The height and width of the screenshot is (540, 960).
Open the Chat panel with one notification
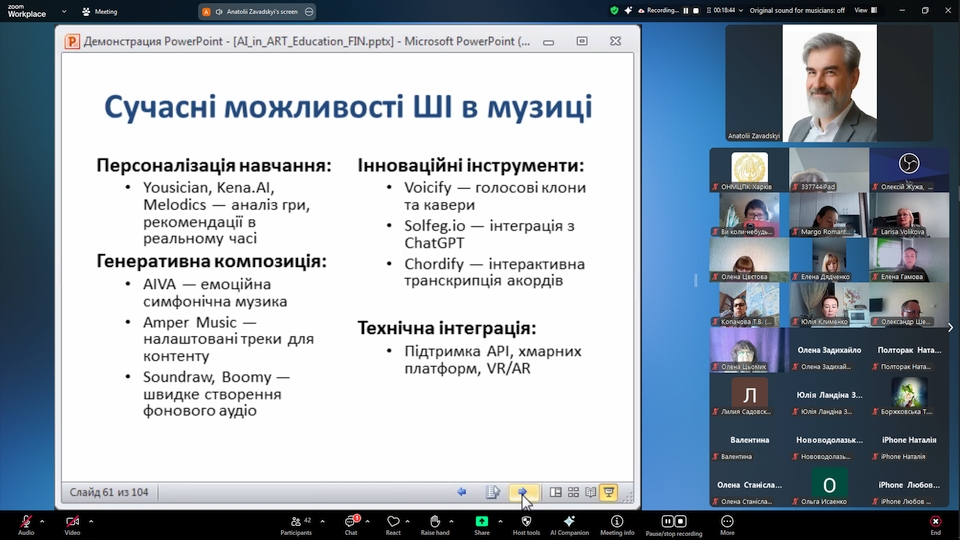(351, 525)
